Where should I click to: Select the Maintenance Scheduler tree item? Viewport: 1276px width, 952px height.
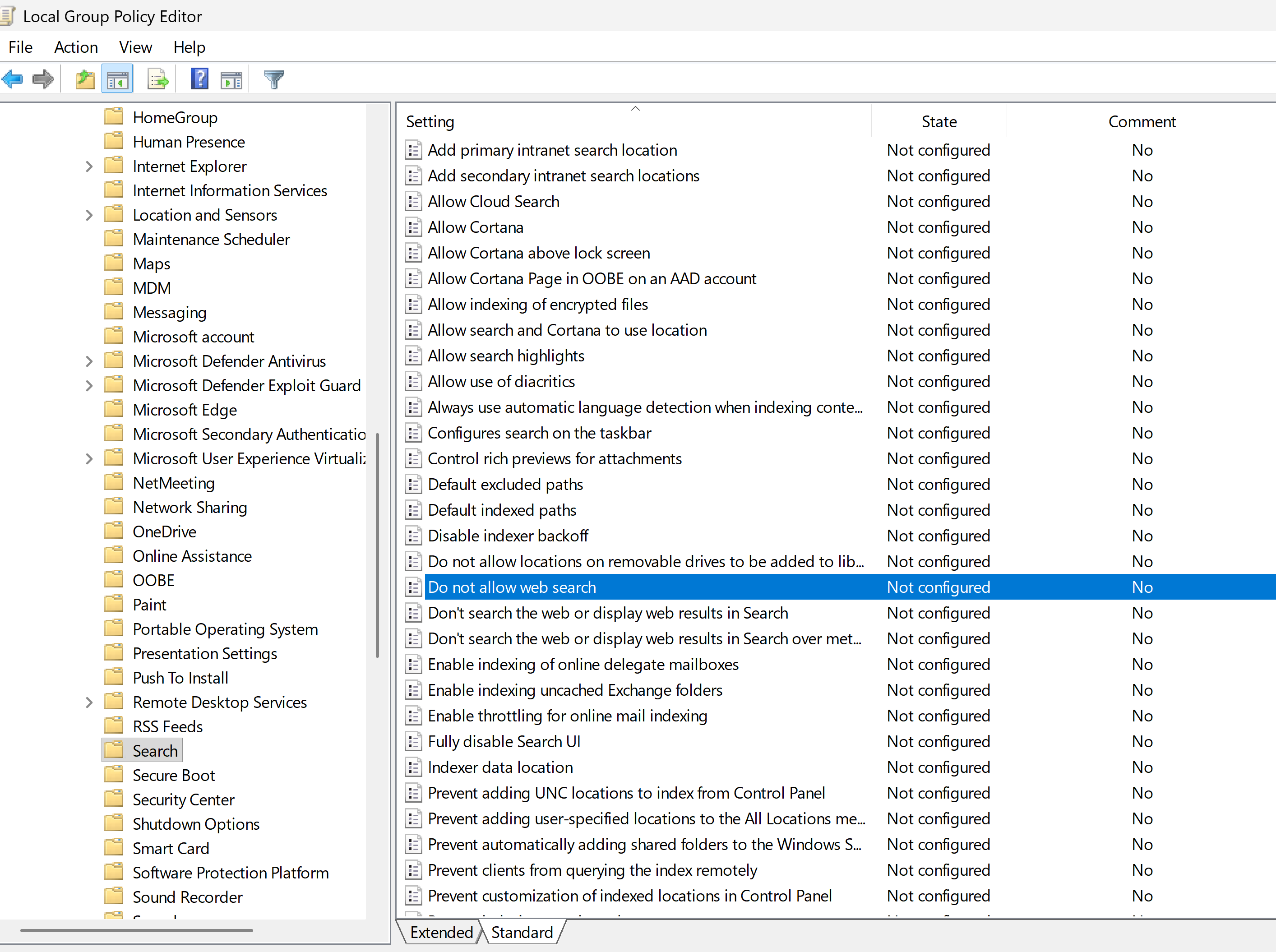point(211,239)
